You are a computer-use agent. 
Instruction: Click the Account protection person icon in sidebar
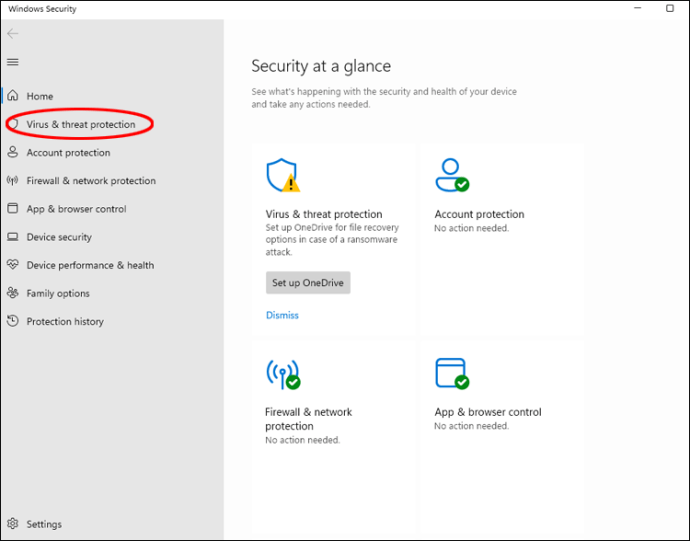click(13, 152)
